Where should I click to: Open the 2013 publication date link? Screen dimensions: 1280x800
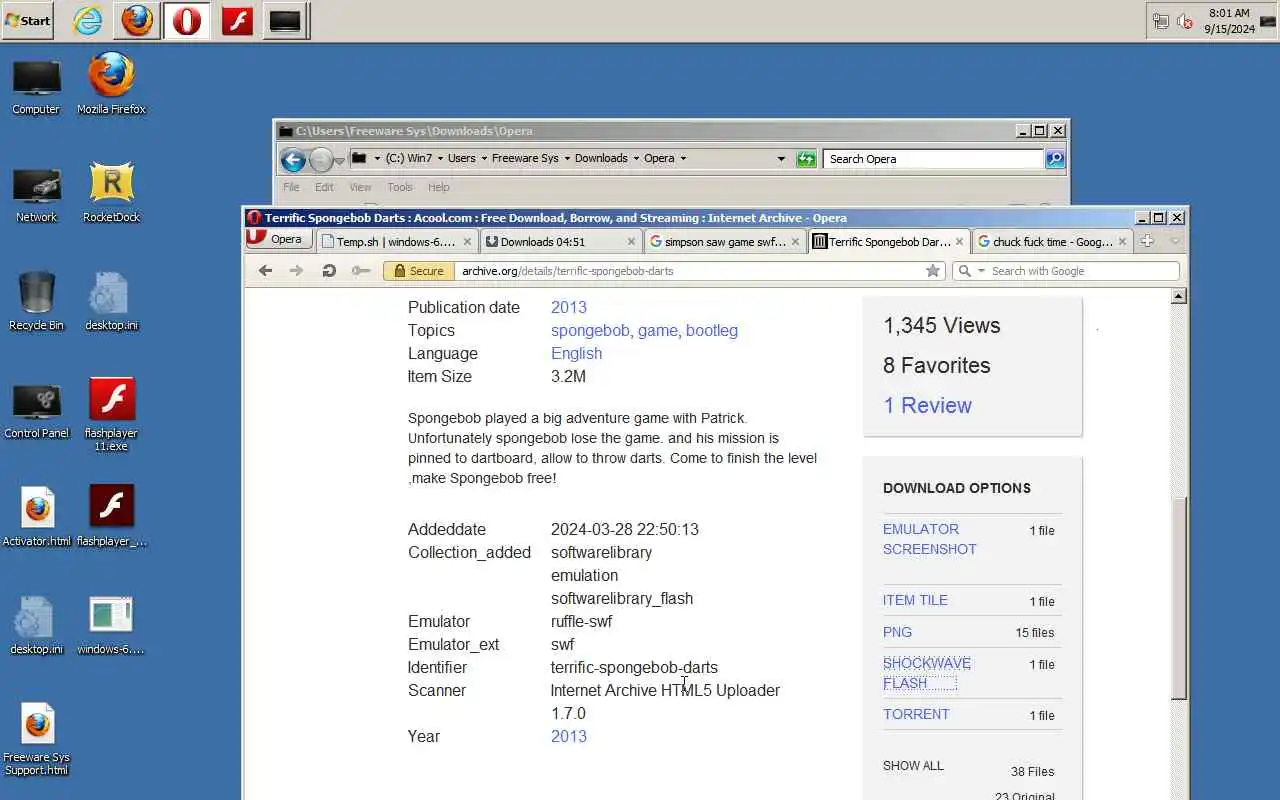pos(569,307)
